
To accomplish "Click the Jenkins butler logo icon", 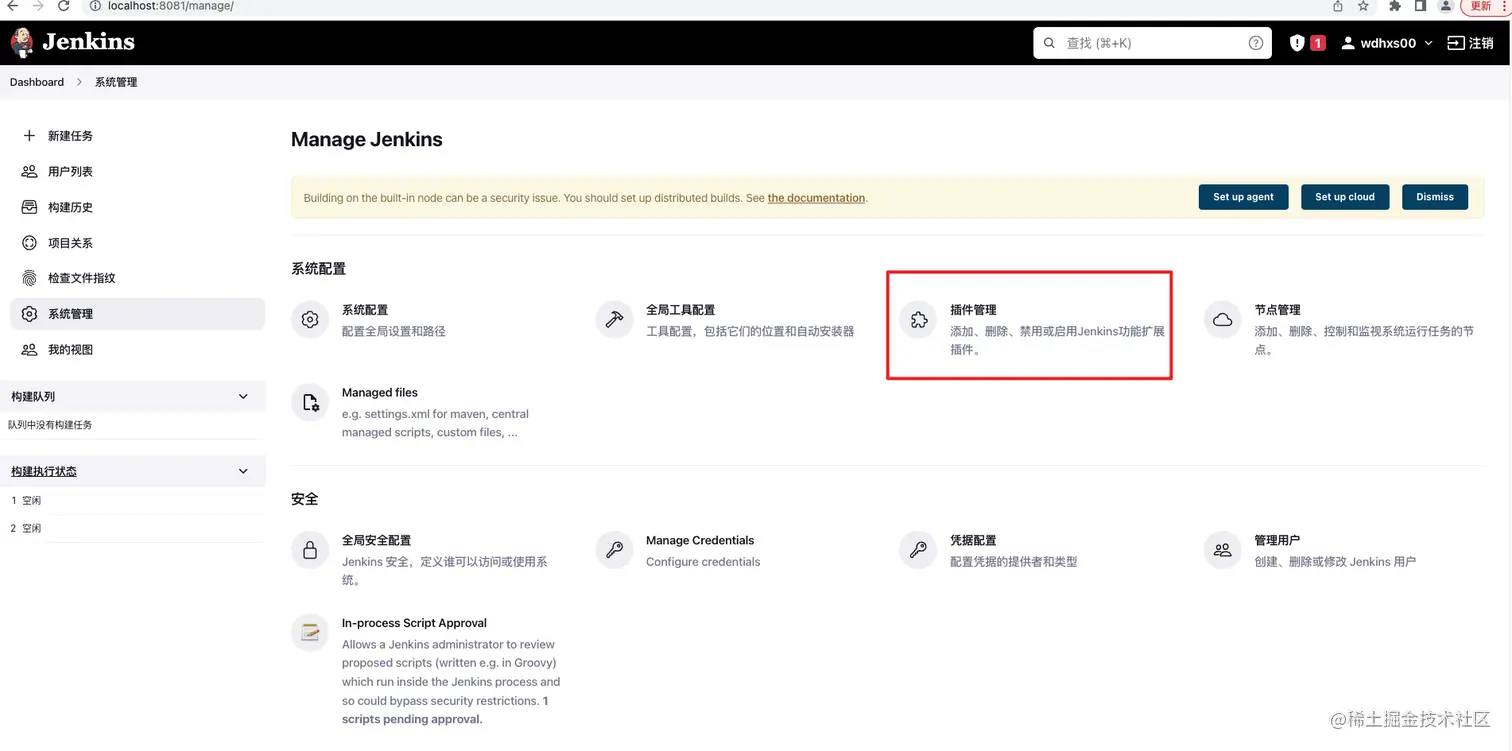I will coord(21,42).
